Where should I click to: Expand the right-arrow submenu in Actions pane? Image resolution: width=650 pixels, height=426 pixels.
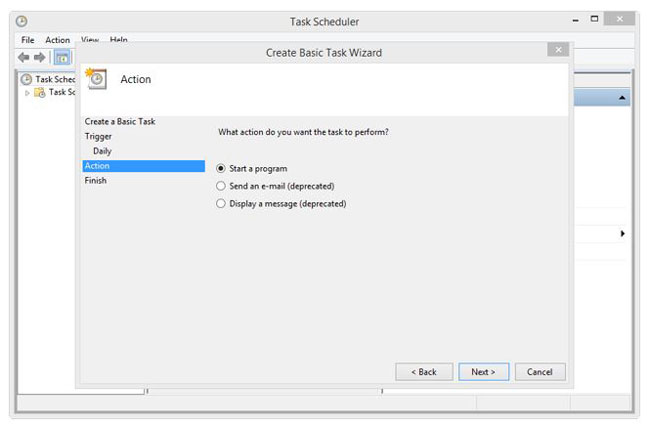click(623, 233)
